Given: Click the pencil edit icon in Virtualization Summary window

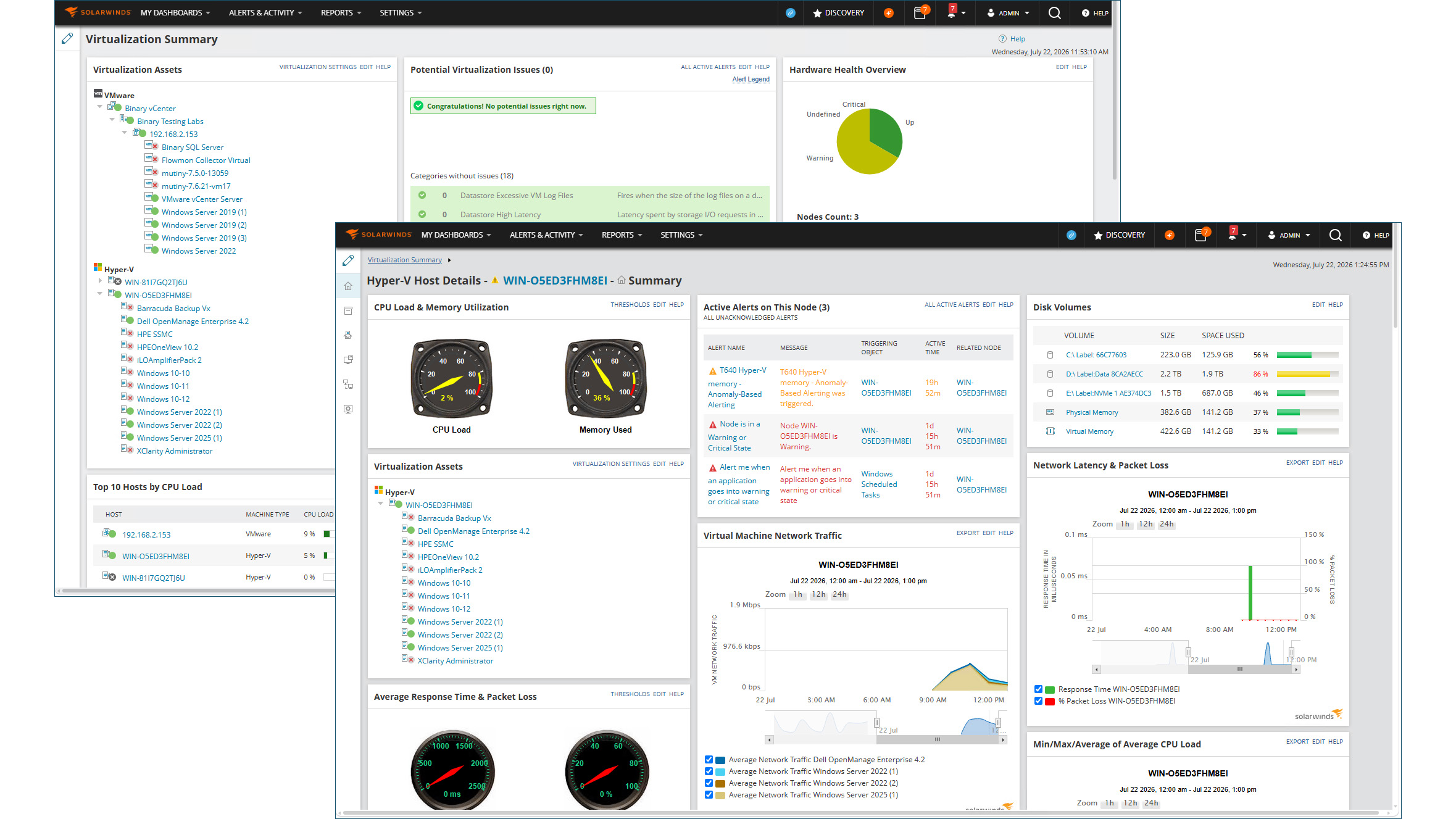Looking at the screenshot, I should point(67,38).
